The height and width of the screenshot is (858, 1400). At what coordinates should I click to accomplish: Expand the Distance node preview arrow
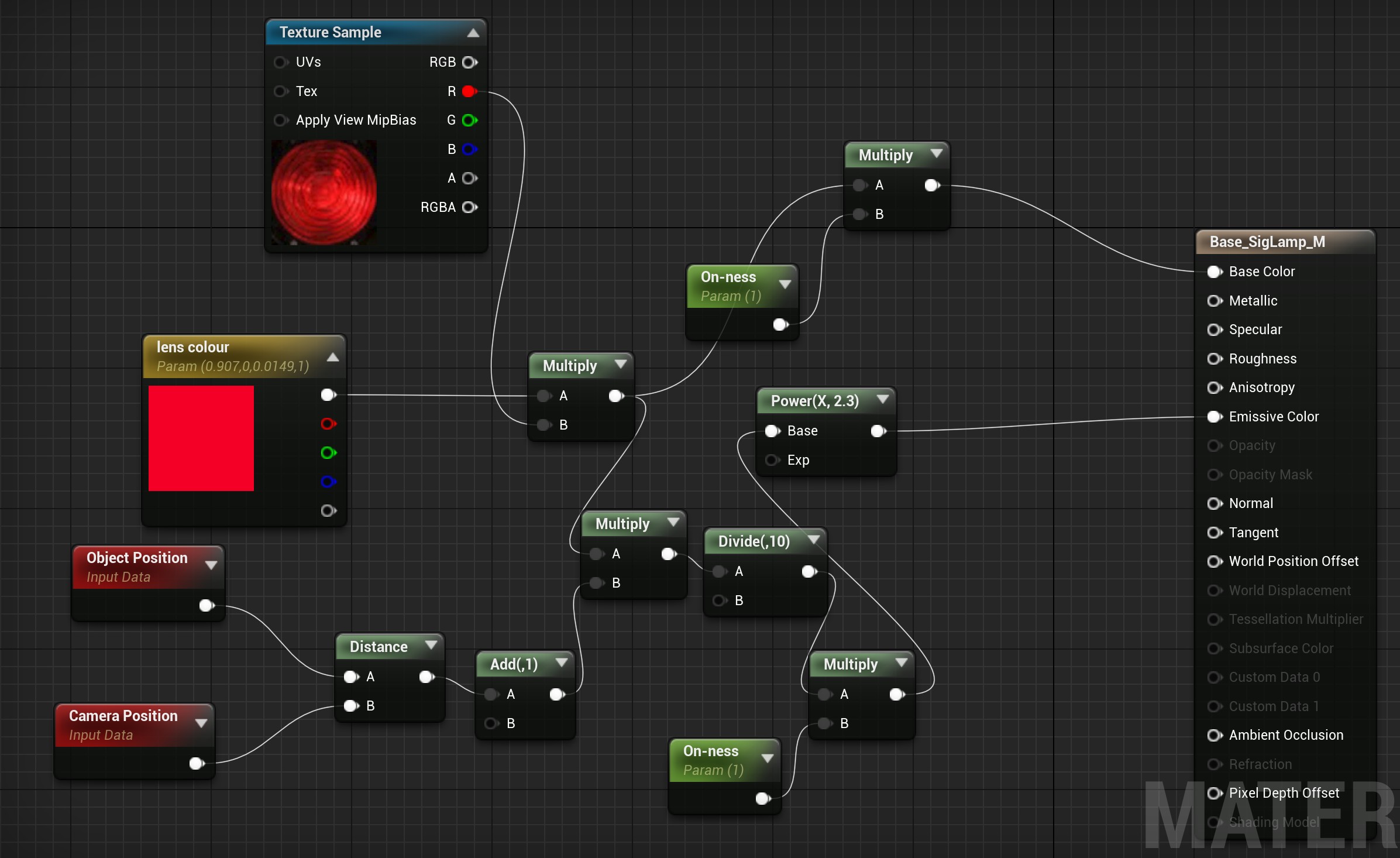[x=431, y=645]
